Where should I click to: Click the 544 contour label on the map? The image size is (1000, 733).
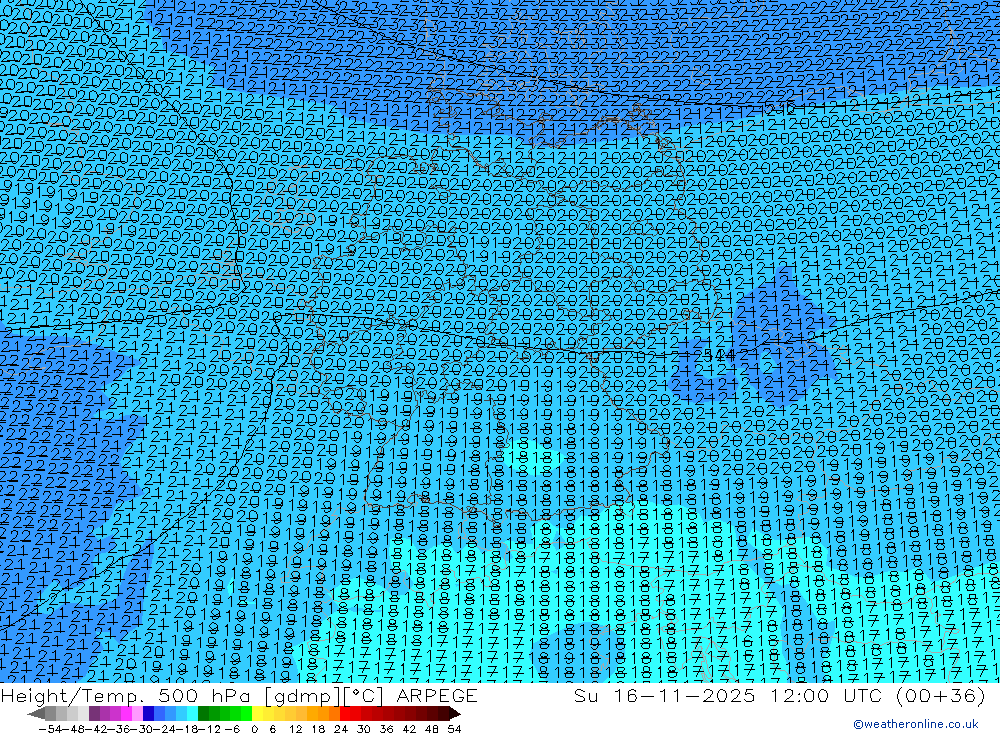(x=717, y=355)
